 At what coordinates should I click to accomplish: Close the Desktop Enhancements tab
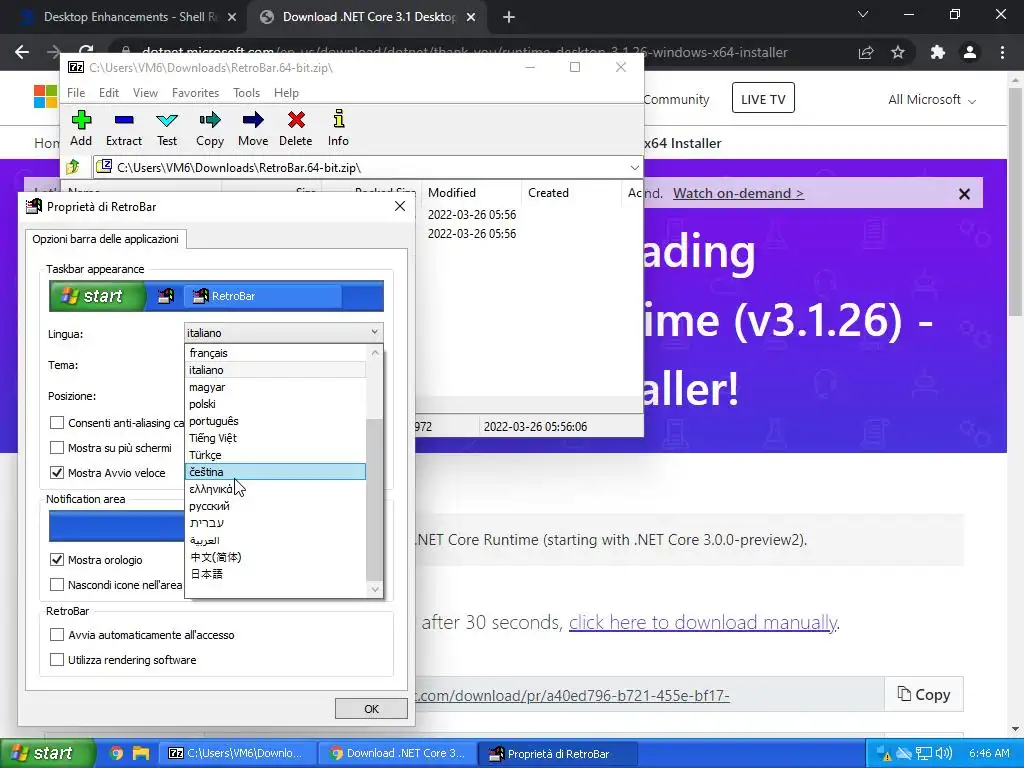232,18
